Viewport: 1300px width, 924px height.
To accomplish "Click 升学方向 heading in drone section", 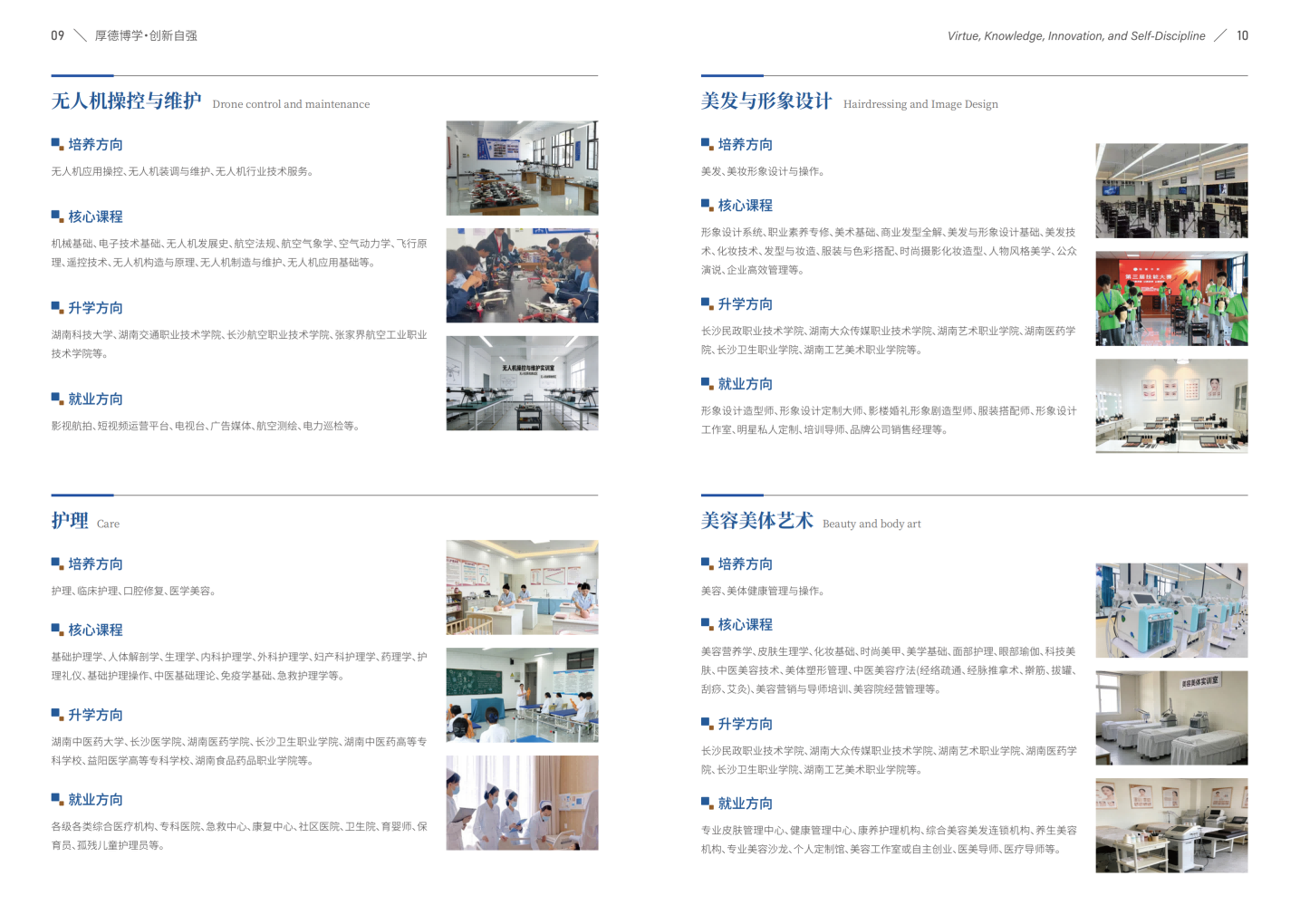I will (x=95, y=308).
